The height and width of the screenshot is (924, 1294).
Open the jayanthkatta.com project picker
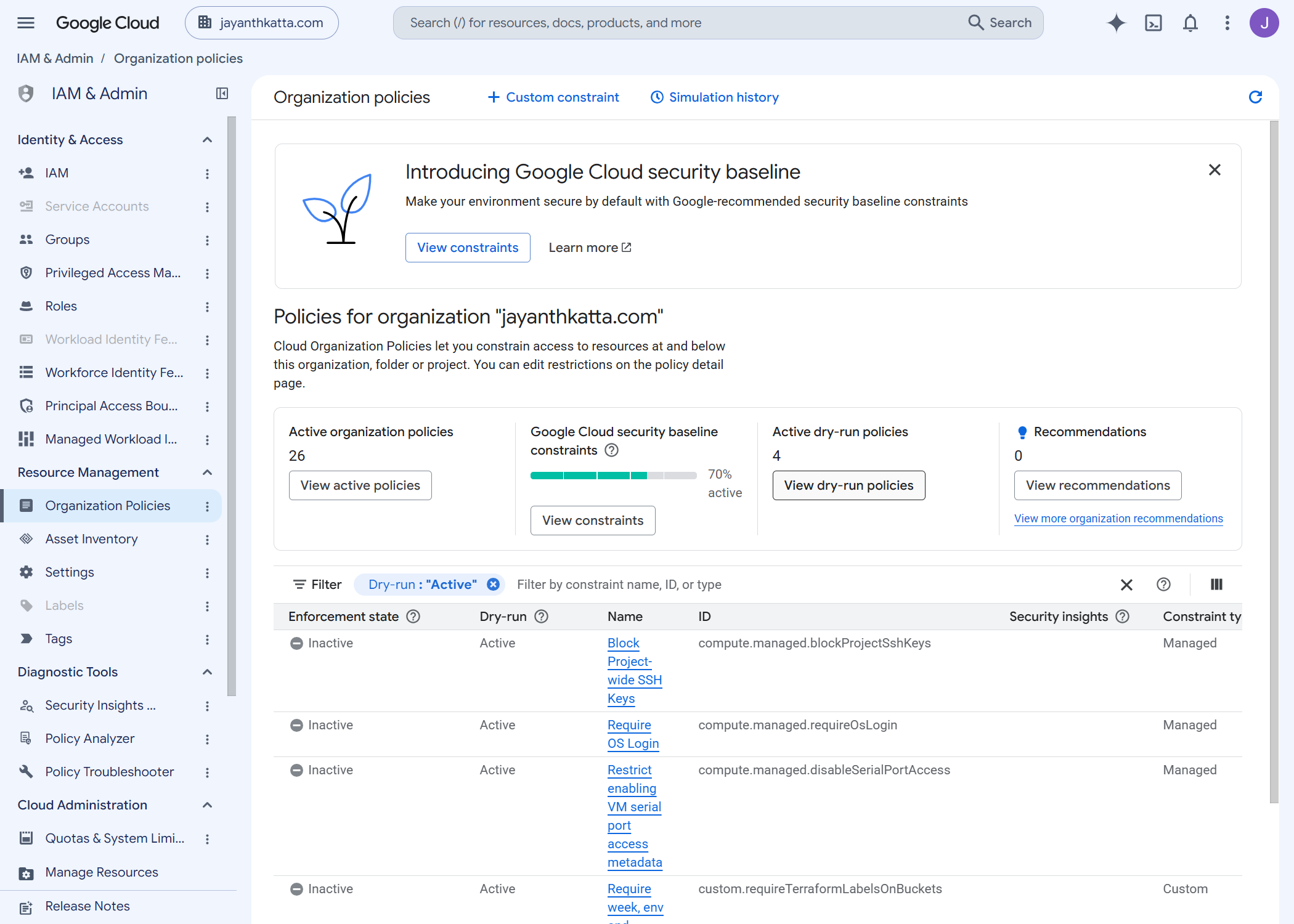(x=261, y=23)
